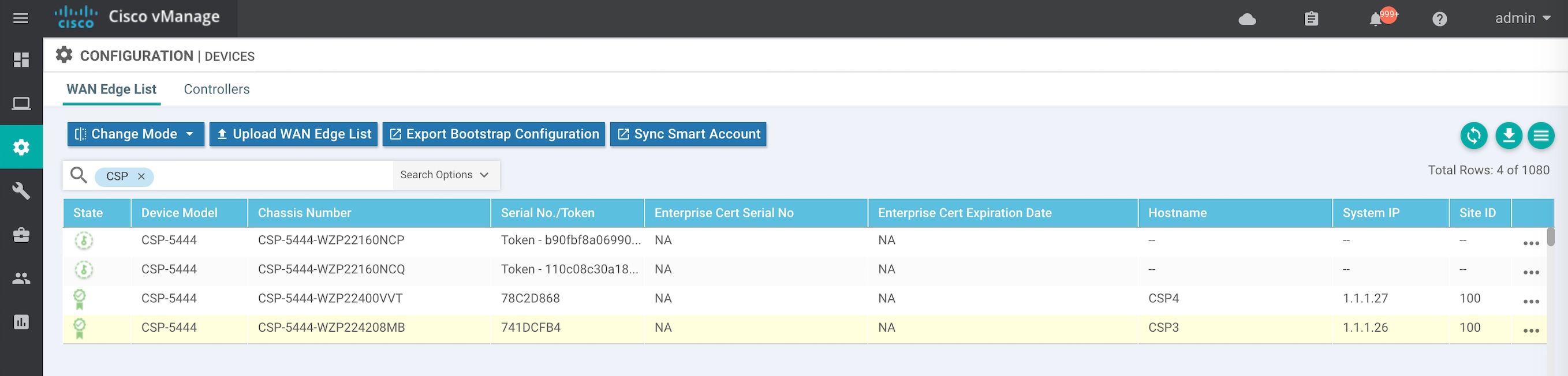Open the cloud status icon
1568x376 pixels.
pyautogui.click(x=1247, y=20)
